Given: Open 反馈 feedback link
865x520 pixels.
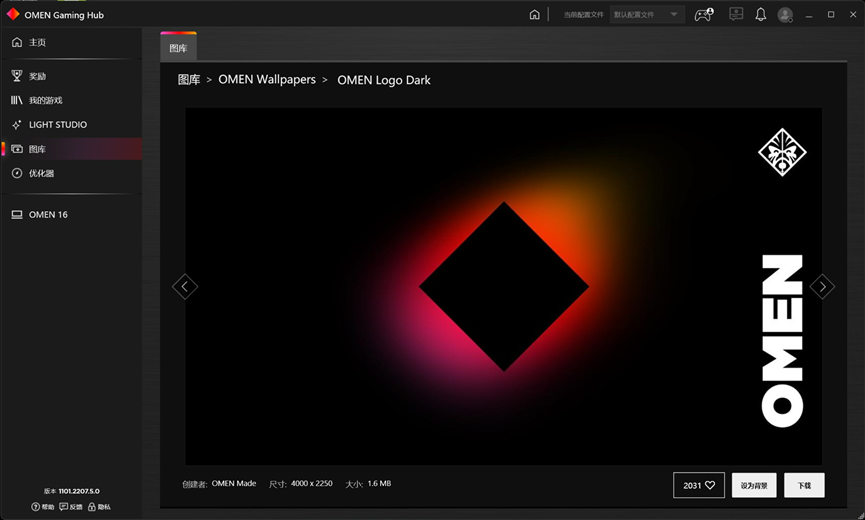Looking at the screenshot, I should [71, 507].
